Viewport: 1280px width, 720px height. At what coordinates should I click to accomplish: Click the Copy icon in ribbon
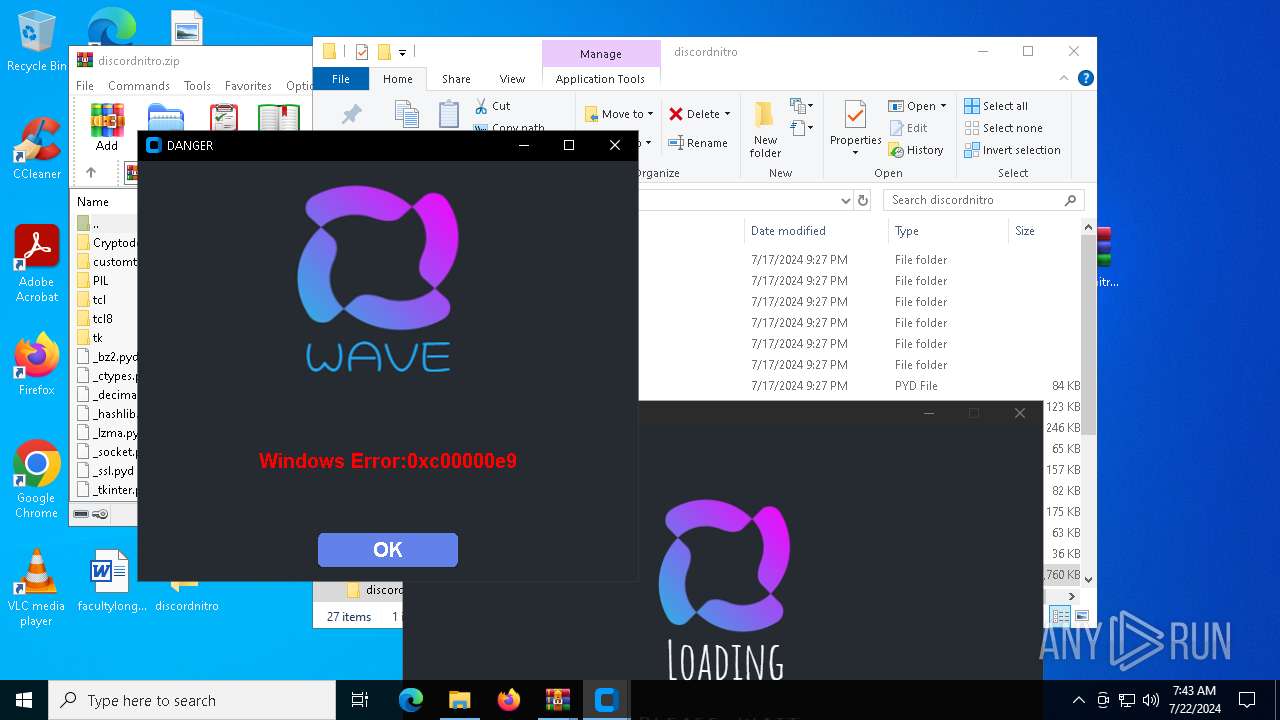(406, 115)
